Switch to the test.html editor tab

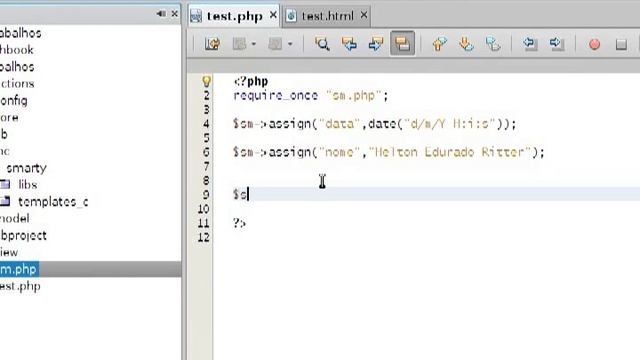point(327,16)
